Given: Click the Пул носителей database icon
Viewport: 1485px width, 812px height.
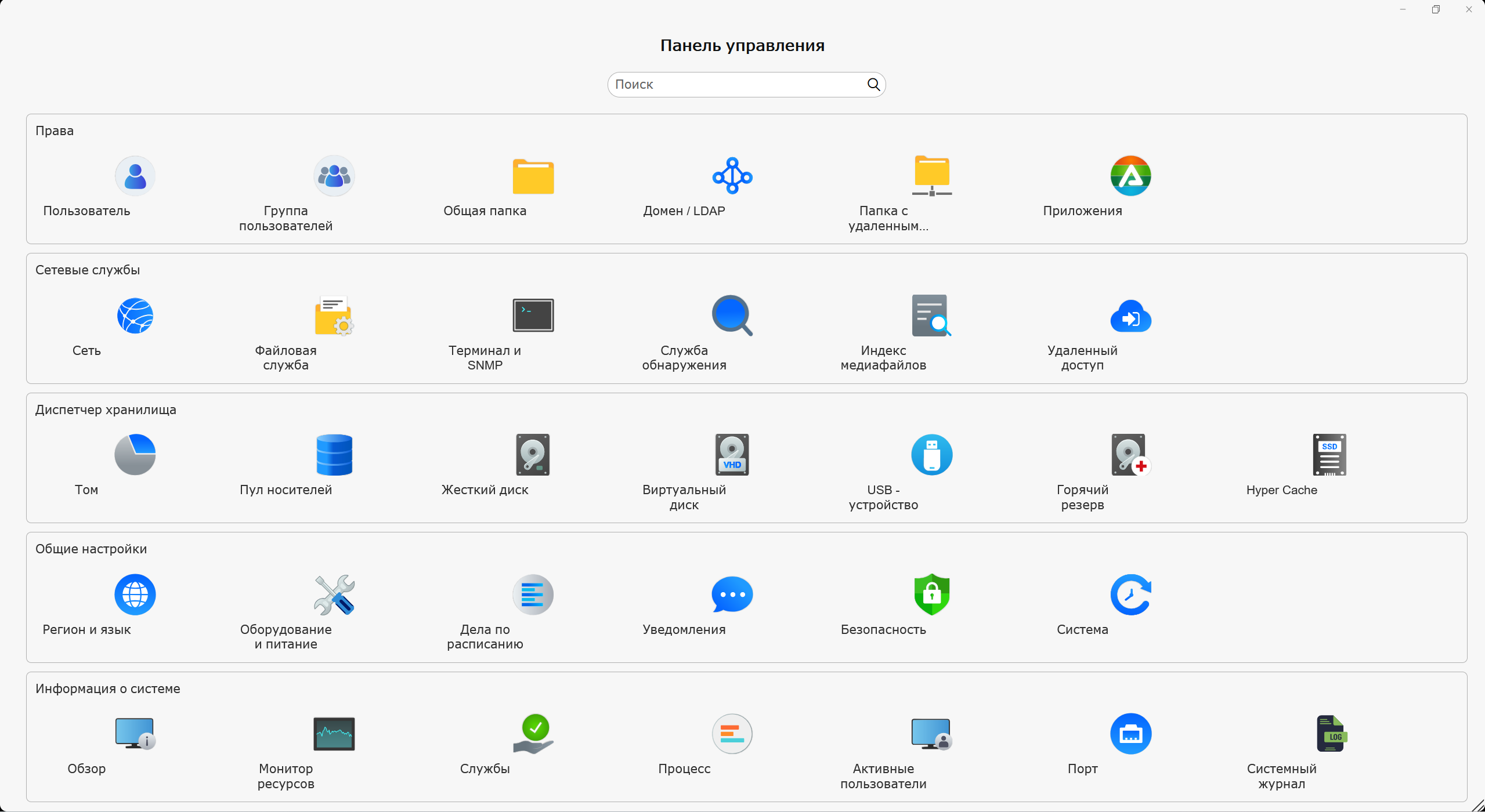Looking at the screenshot, I should coord(334,455).
